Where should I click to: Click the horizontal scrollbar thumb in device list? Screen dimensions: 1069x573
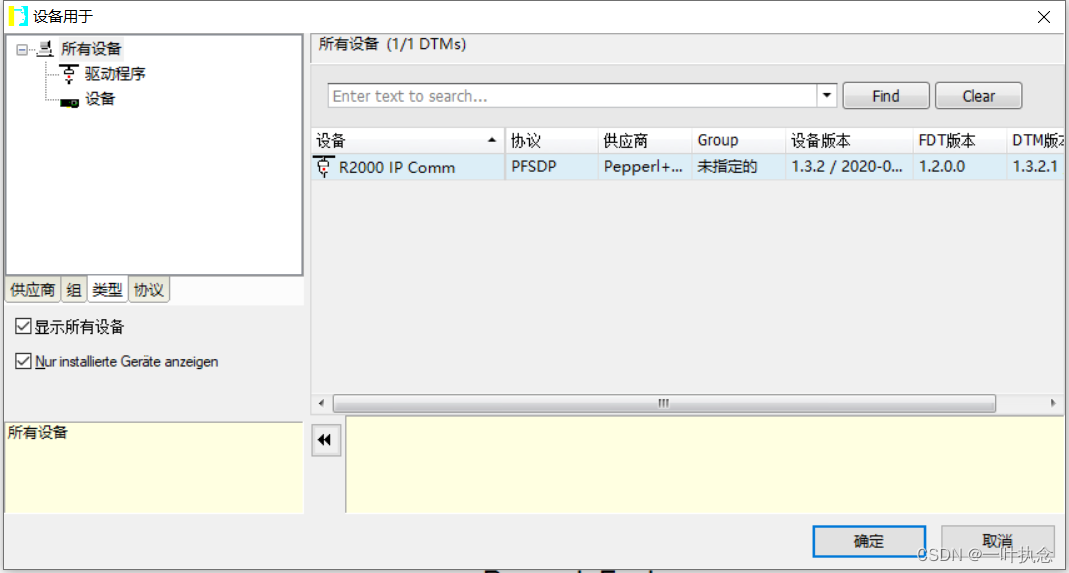(x=663, y=403)
